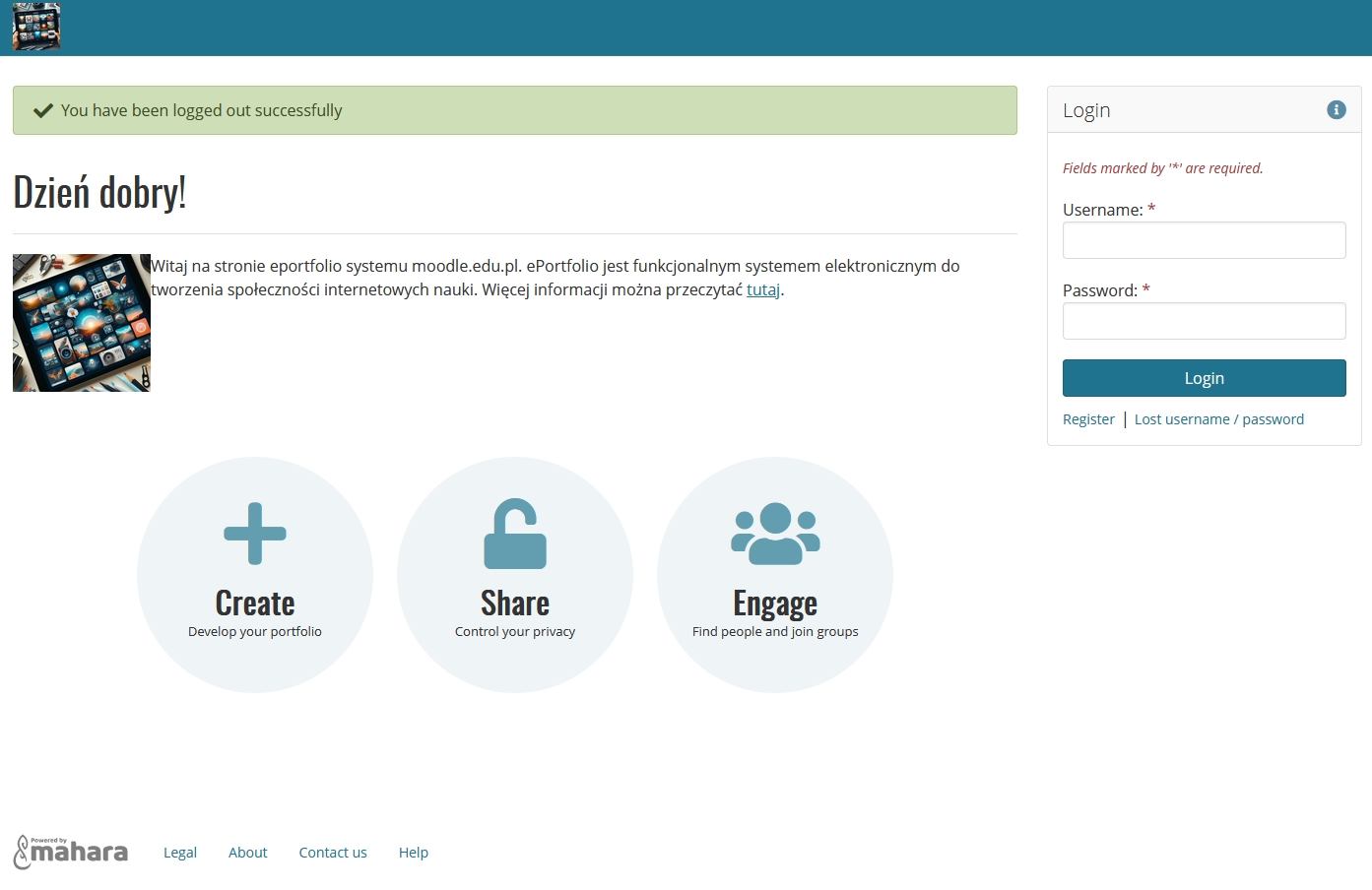This screenshot has width=1372, height=890.
Task: Open the Contact us footer link
Action: pyautogui.click(x=333, y=853)
